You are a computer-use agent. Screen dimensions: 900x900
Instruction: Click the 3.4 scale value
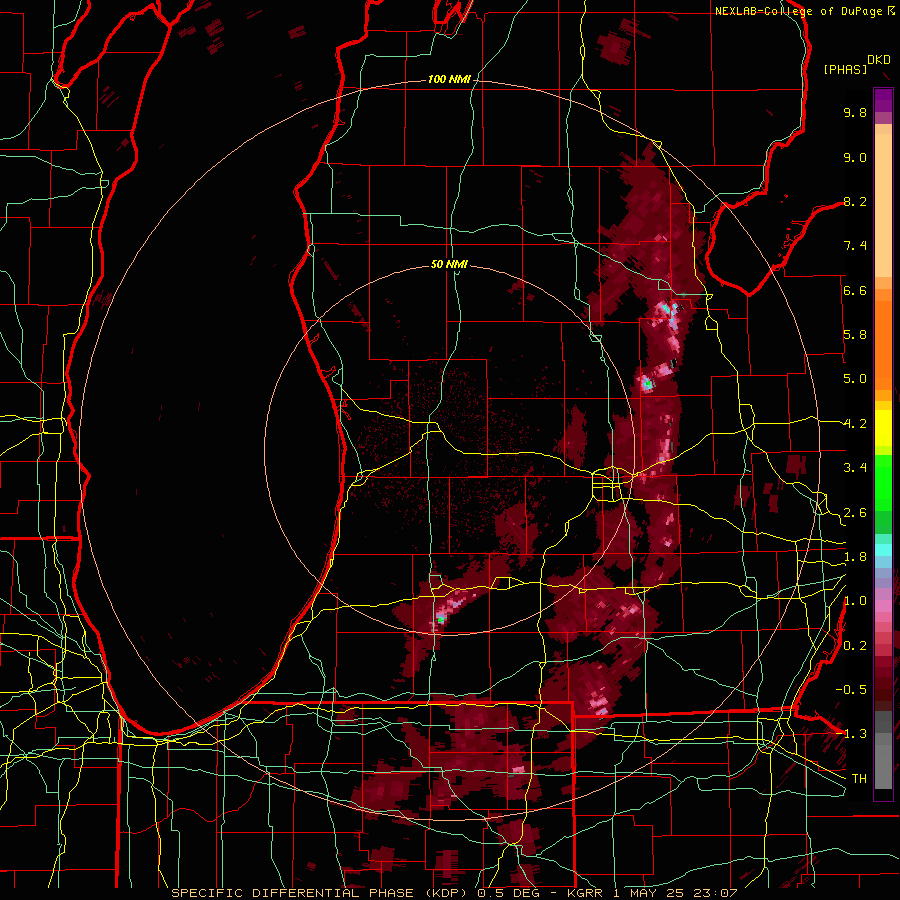pos(855,468)
